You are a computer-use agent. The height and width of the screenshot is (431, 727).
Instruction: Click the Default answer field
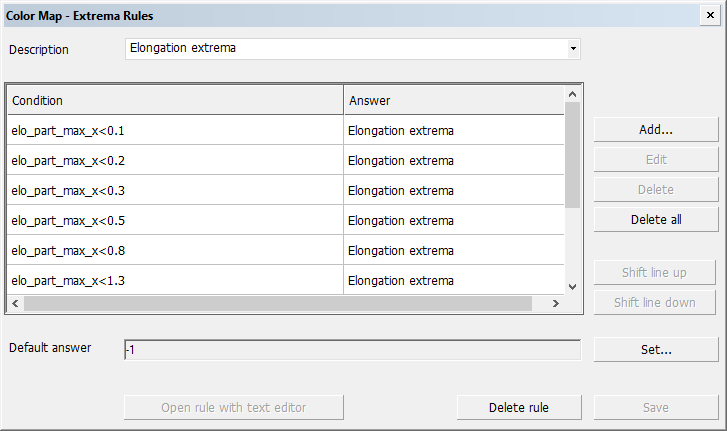pyautogui.click(x=351, y=350)
